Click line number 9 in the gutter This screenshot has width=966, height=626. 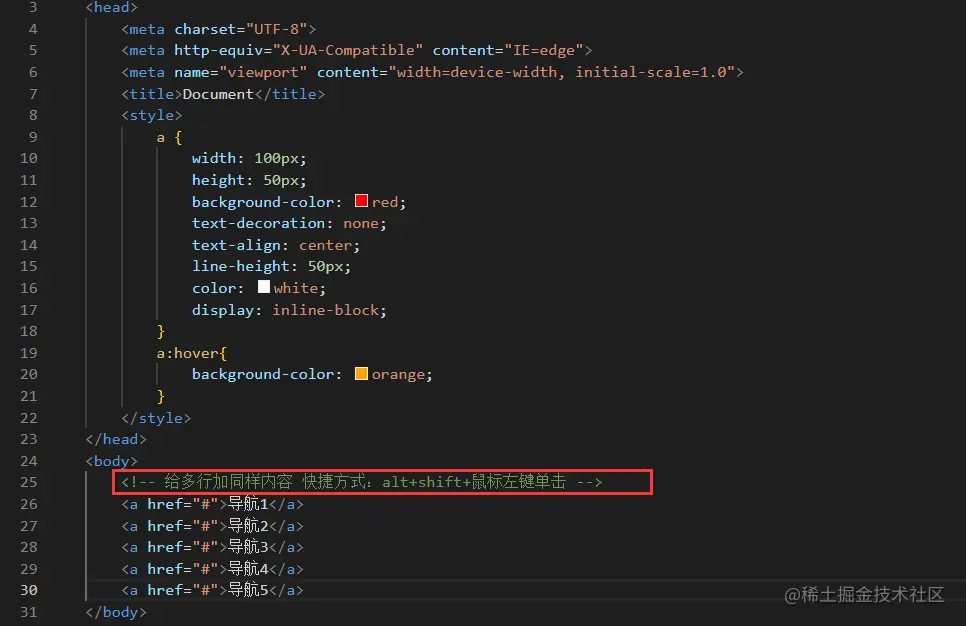(x=33, y=137)
